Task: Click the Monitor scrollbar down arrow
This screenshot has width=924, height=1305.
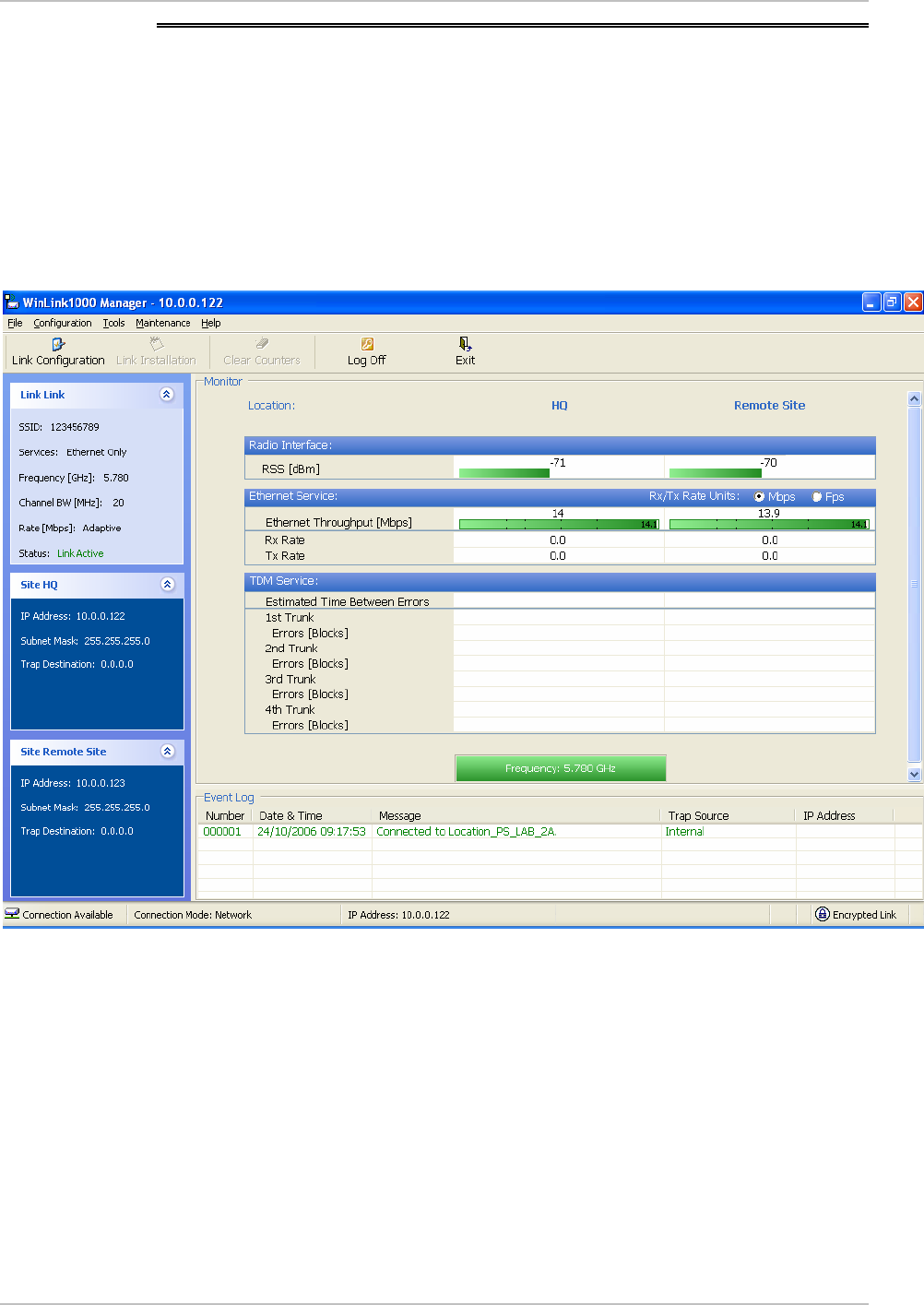Action: (x=915, y=775)
